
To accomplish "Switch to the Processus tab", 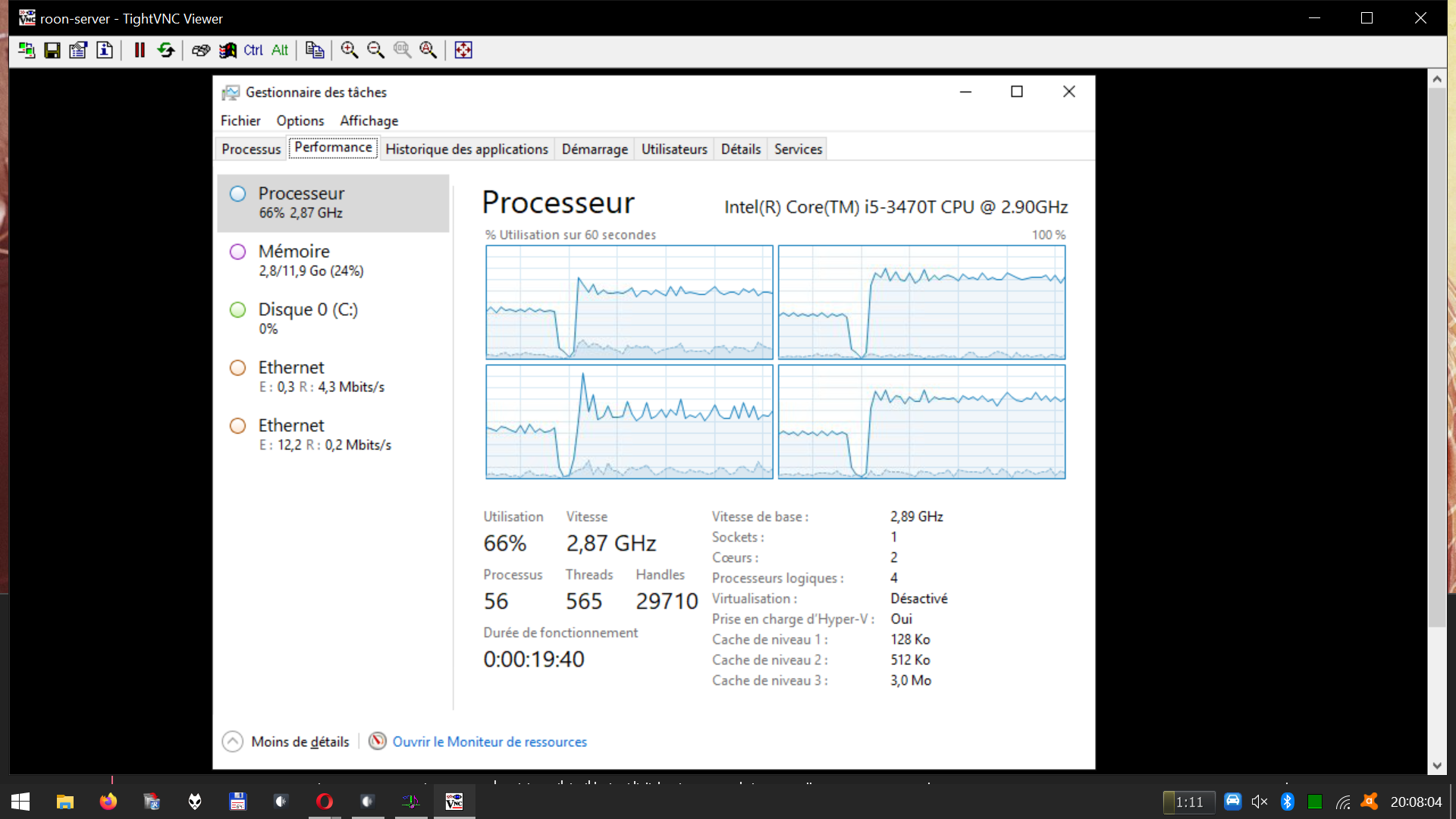I will pyautogui.click(x=251, y=149).
